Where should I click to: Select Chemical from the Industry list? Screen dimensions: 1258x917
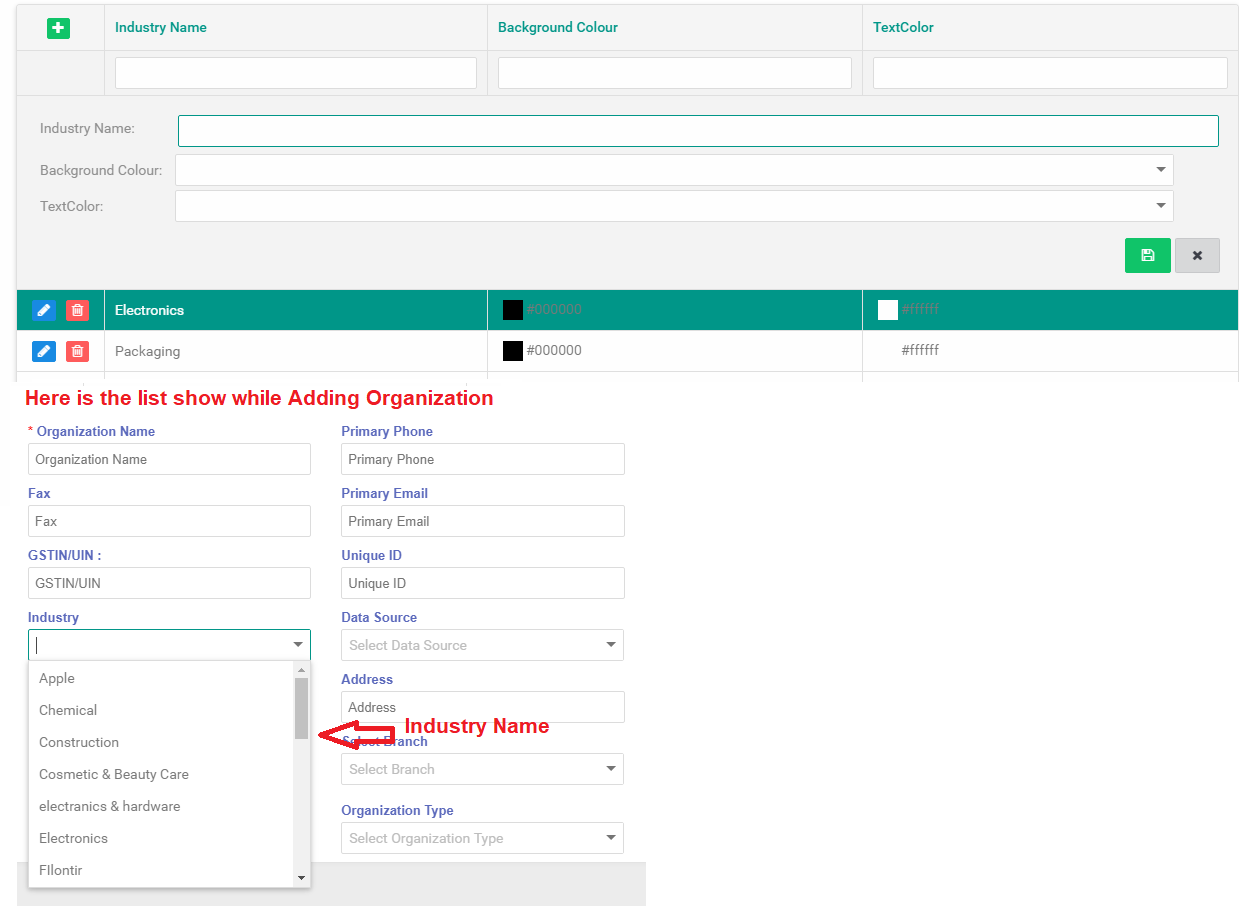pyautogui.click(x=68, y=710)
